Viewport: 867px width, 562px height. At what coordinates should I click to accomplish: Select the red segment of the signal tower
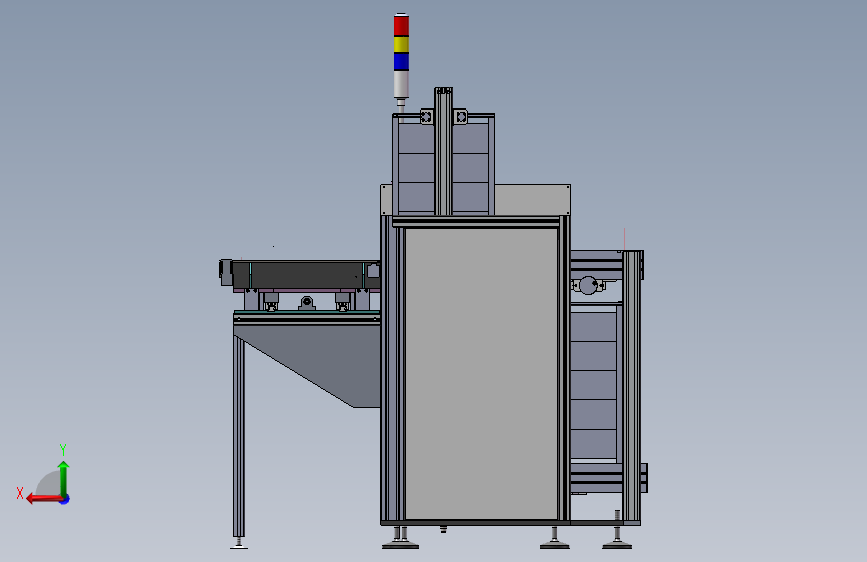(x=401, y=26)
